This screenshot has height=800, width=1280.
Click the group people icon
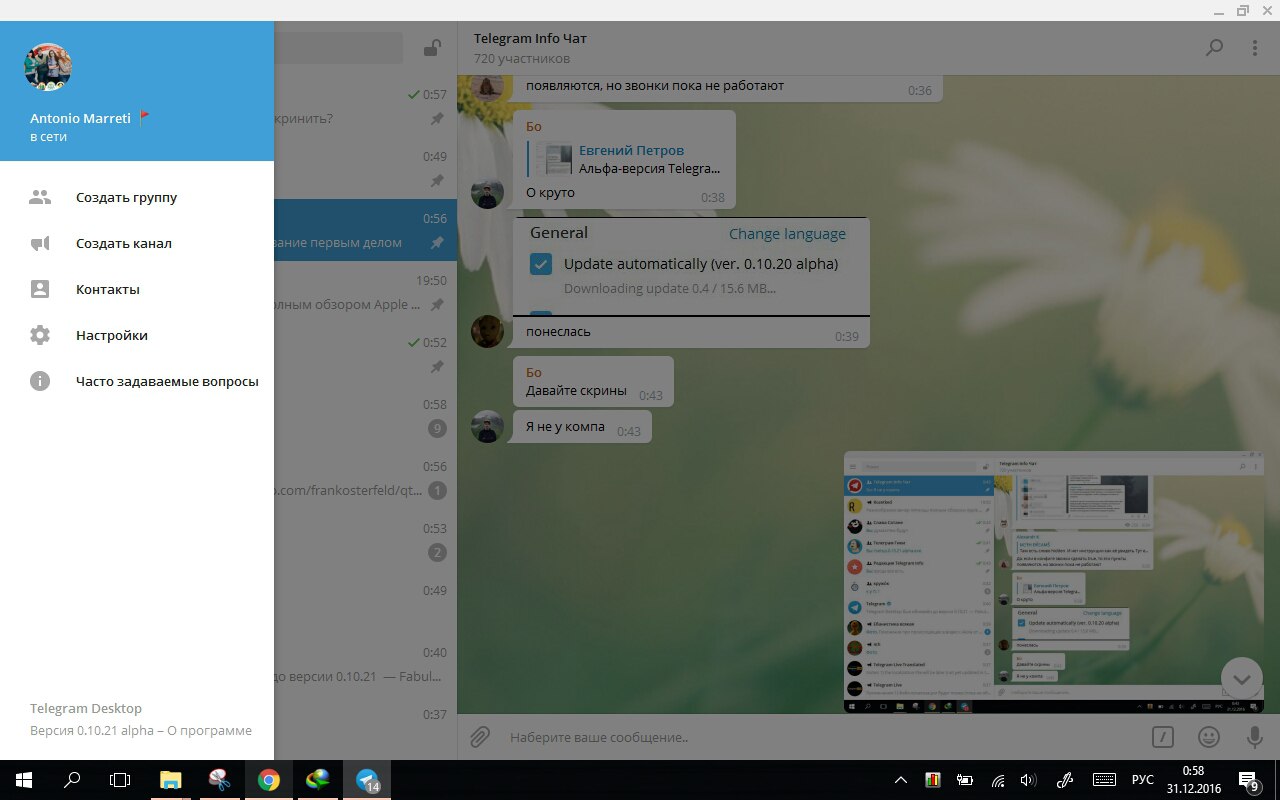[40, 197]
